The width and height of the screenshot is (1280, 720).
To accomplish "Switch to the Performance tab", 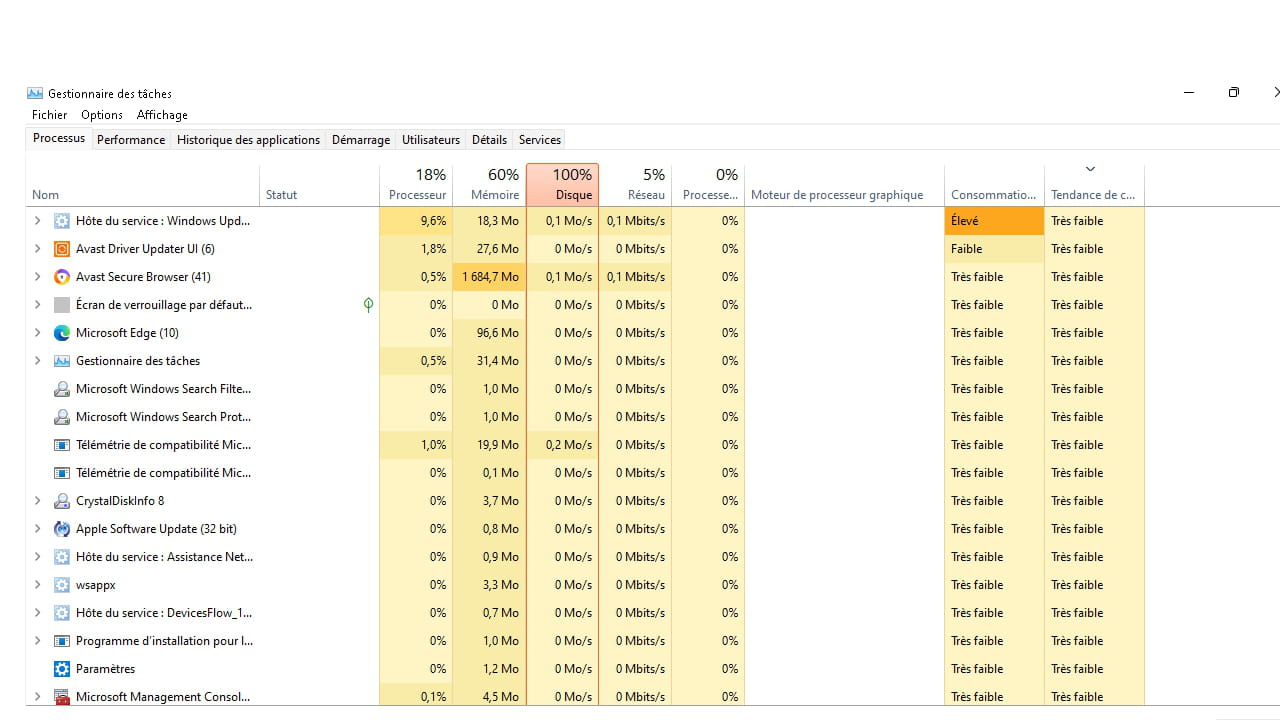I will (131, 140).
